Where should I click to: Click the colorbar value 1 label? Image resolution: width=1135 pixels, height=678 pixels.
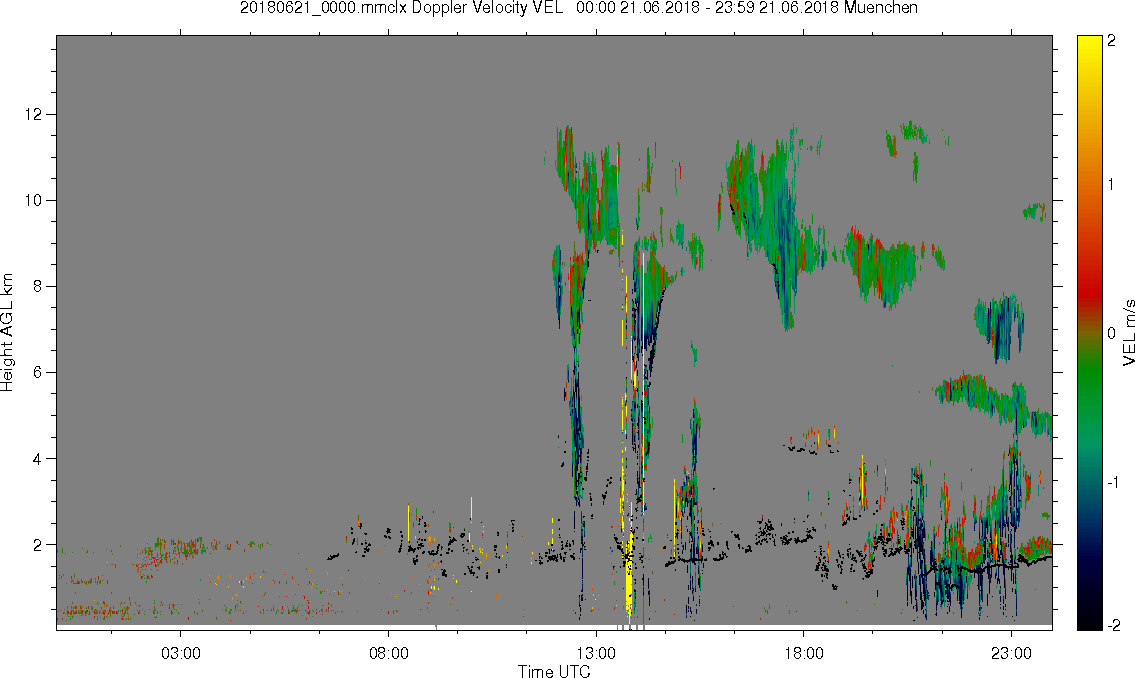pos(1111,185)
